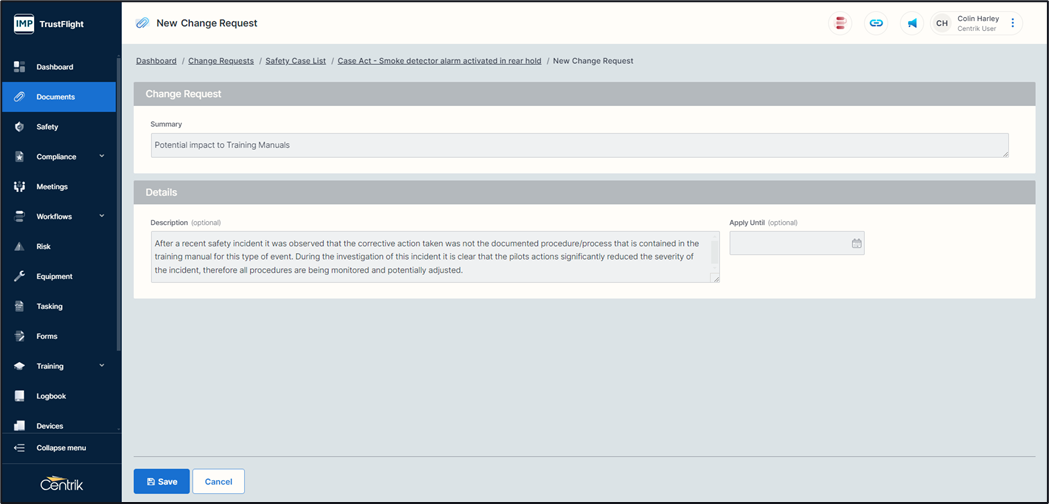This screenshot has height=504, width=1049.
Task: Go to Safety Case List breadcrumb link
Action: pyautogui.click(x=296, y=61)
